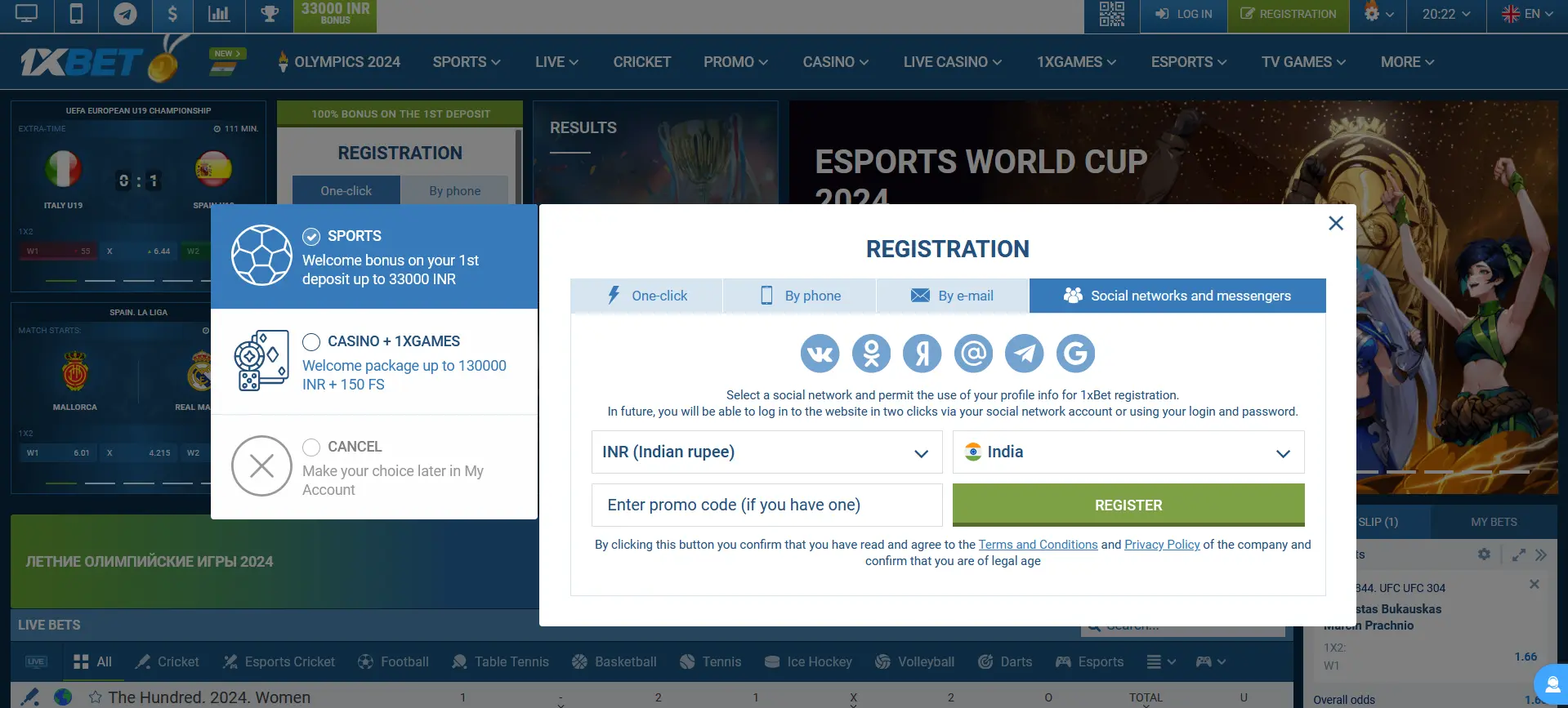Image resolution: width=1568 pixels, height=708 pixels.
Task: Open the Terms and Conditions link
Action: pos(1038,545)
